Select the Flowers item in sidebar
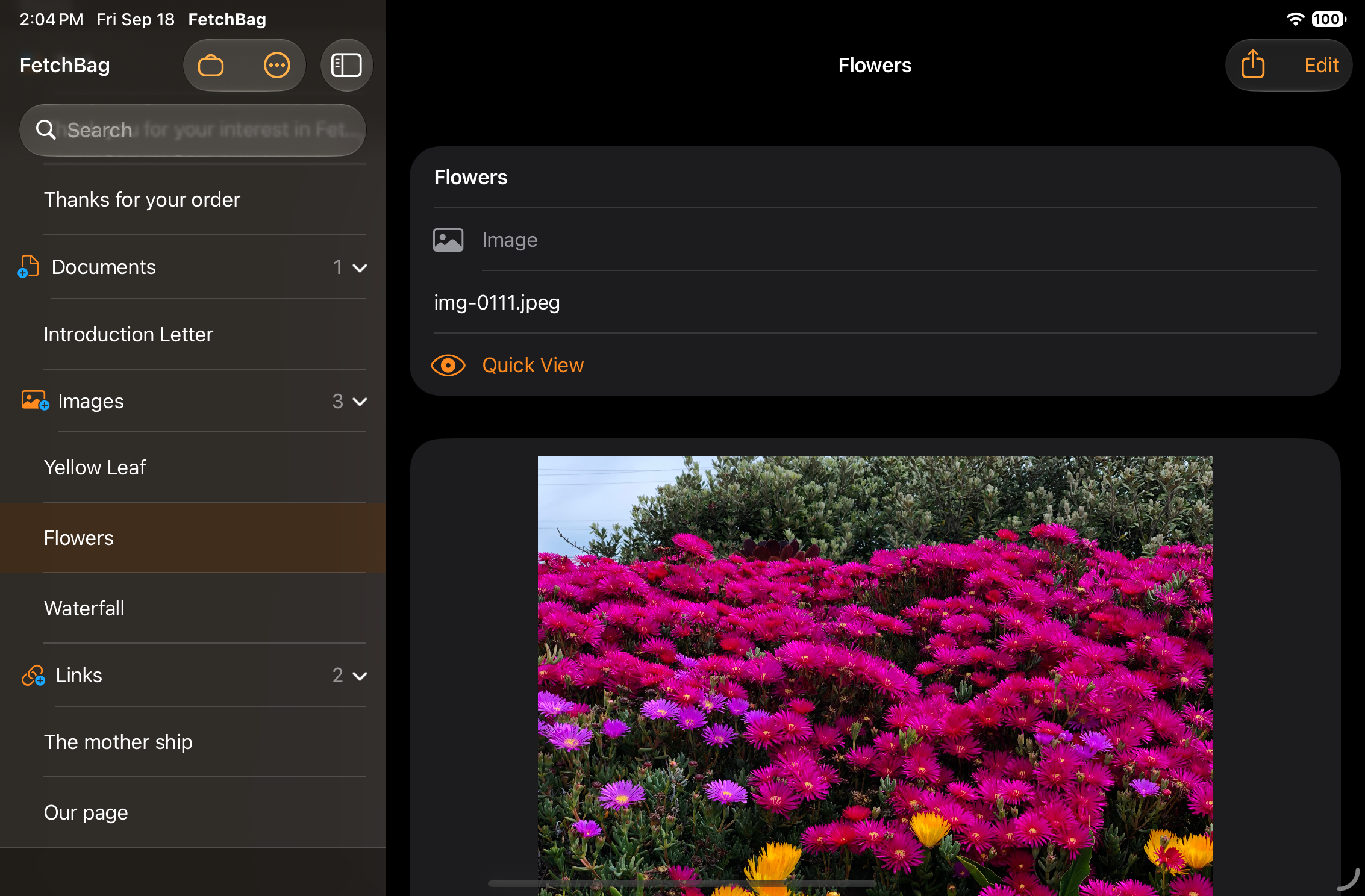 pyautogui.click(x=193, y=538)
